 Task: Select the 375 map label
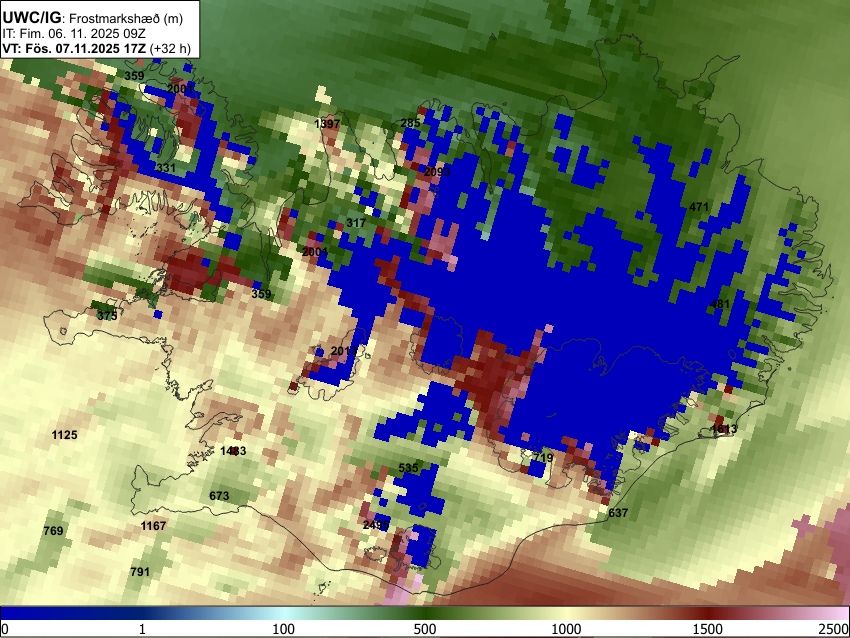coord(107,315)
